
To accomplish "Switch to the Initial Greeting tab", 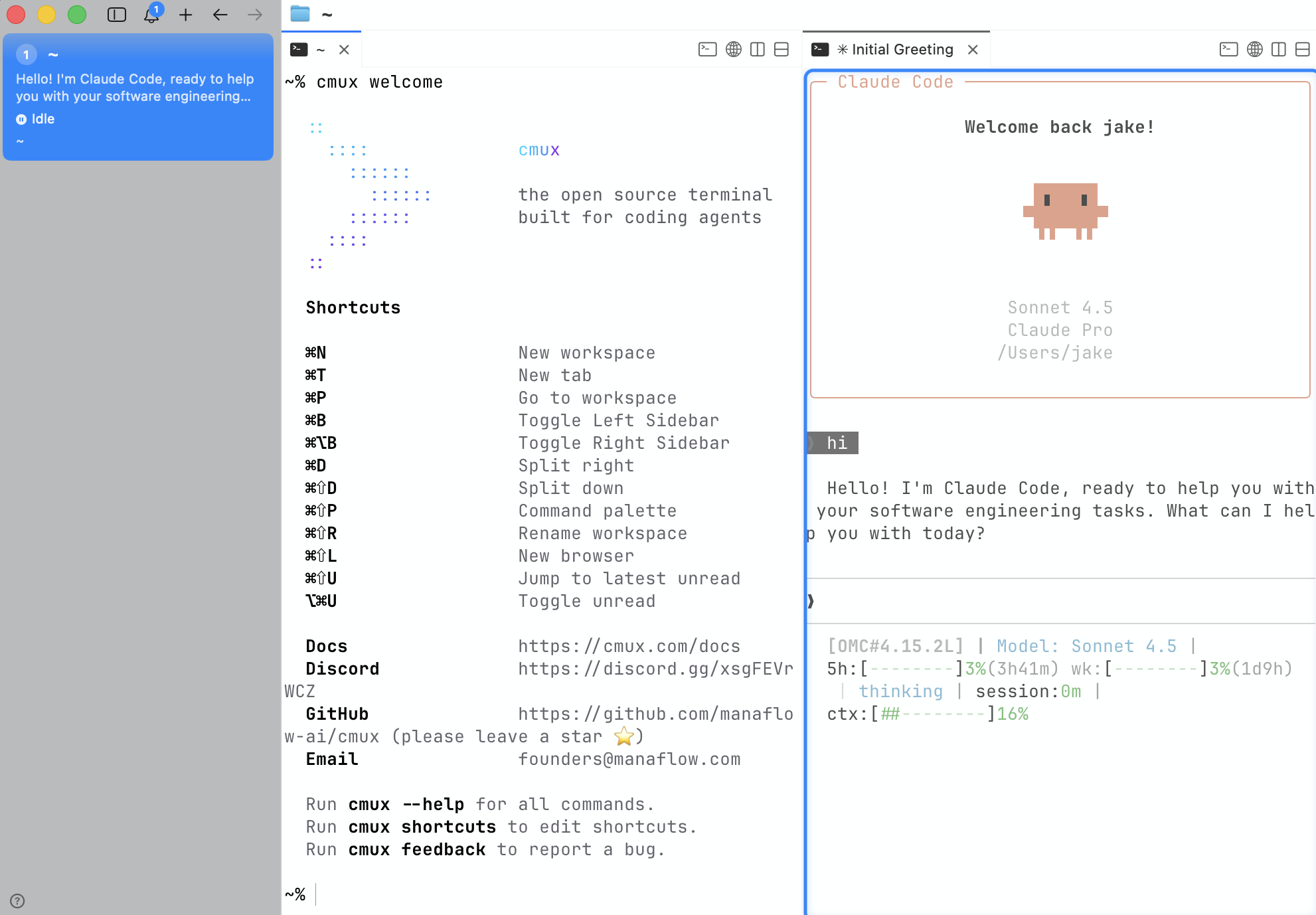I will pyautogui.click(x=896, y=50).
